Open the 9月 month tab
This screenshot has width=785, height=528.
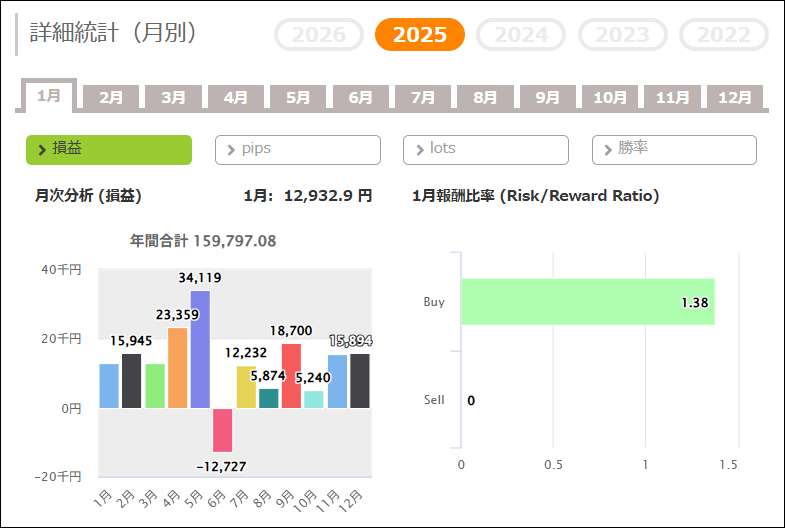click(x=548, y=98)
